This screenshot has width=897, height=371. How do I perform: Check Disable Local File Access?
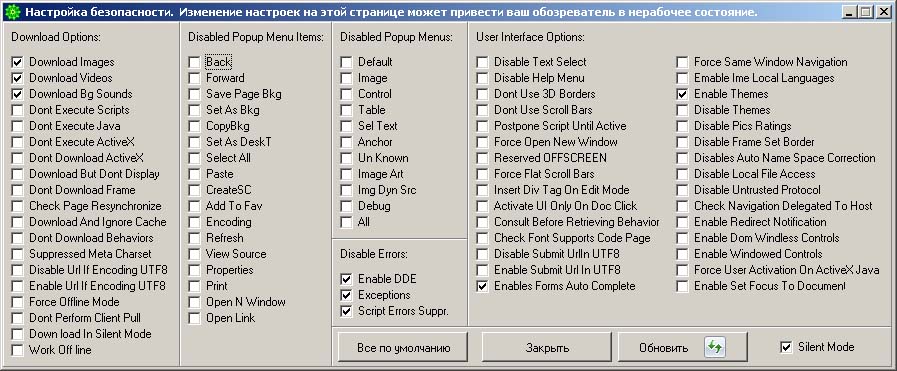(x=682, y=174)
